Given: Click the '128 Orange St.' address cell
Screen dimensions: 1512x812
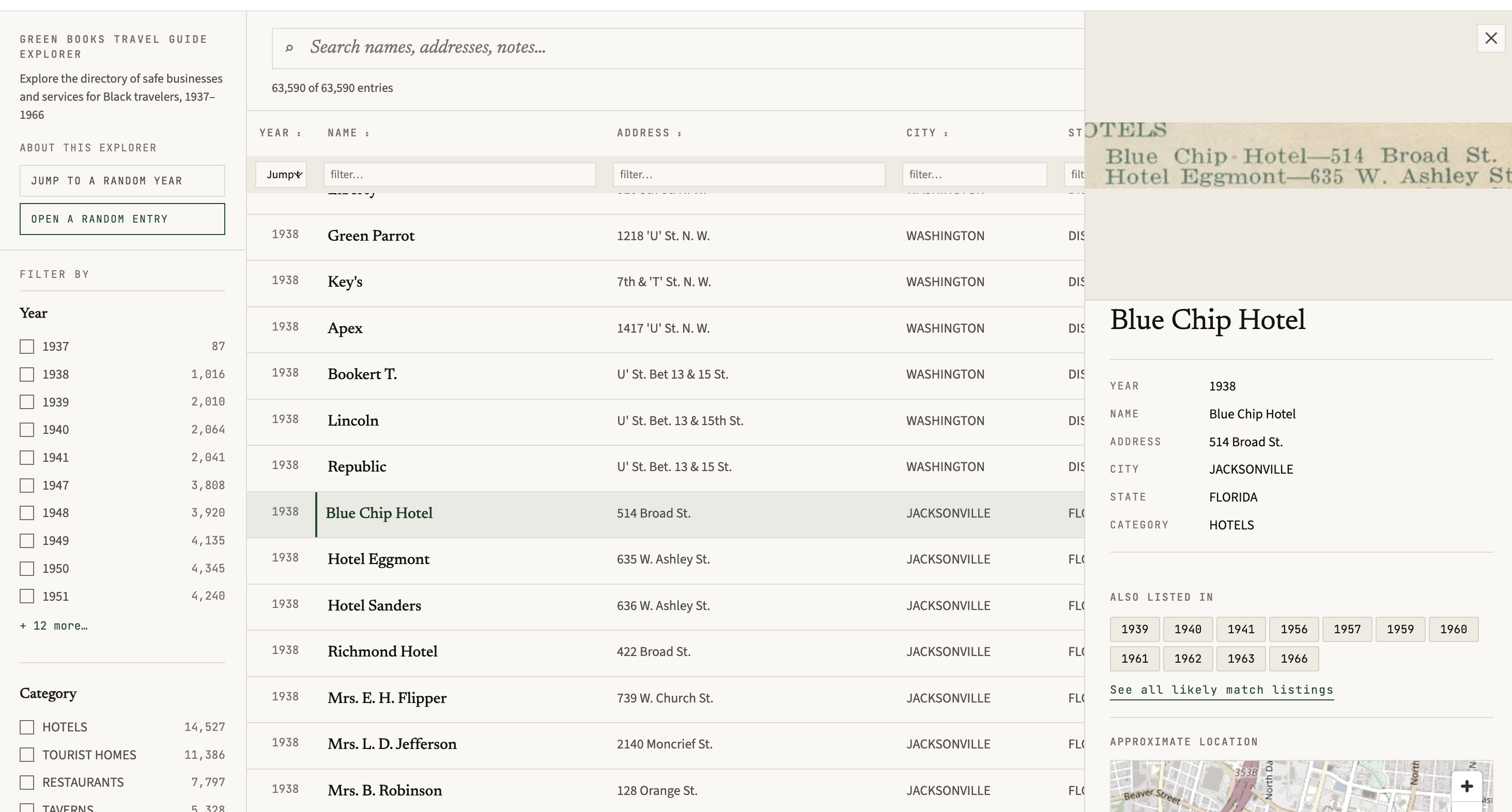Looking at the screenshot, I should click(x=657, y=791).
